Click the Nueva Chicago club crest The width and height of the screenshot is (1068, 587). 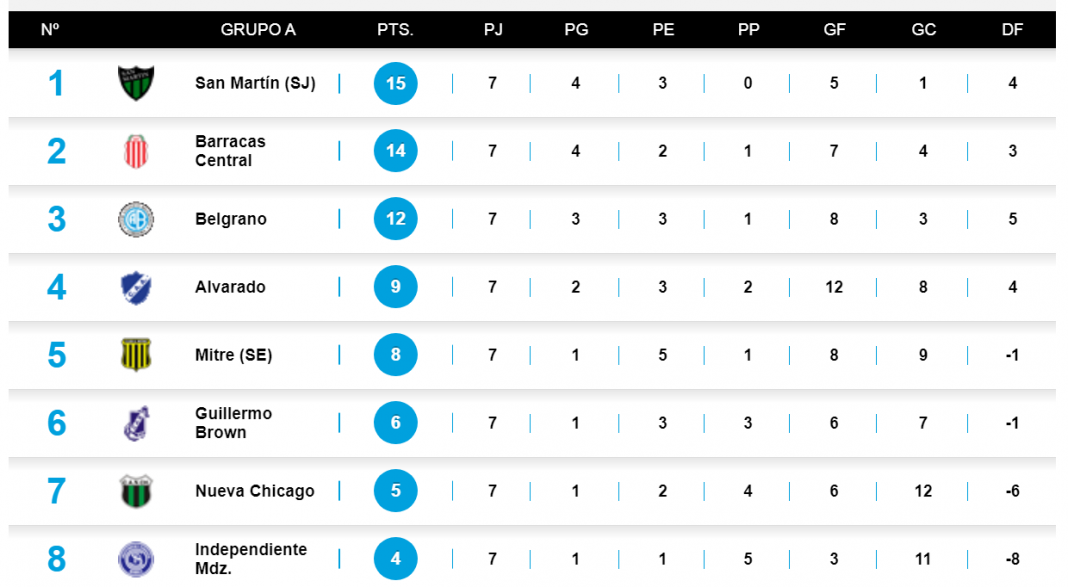click(x=135, y=491)
